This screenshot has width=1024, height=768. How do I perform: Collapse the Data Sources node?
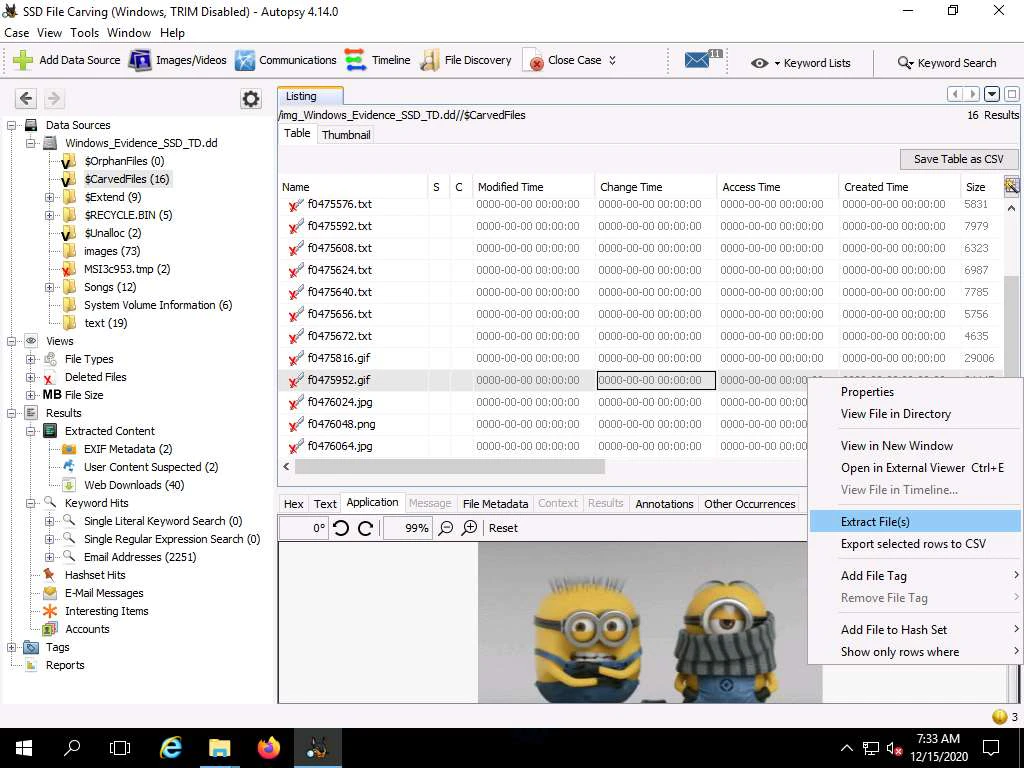[12, 125]
